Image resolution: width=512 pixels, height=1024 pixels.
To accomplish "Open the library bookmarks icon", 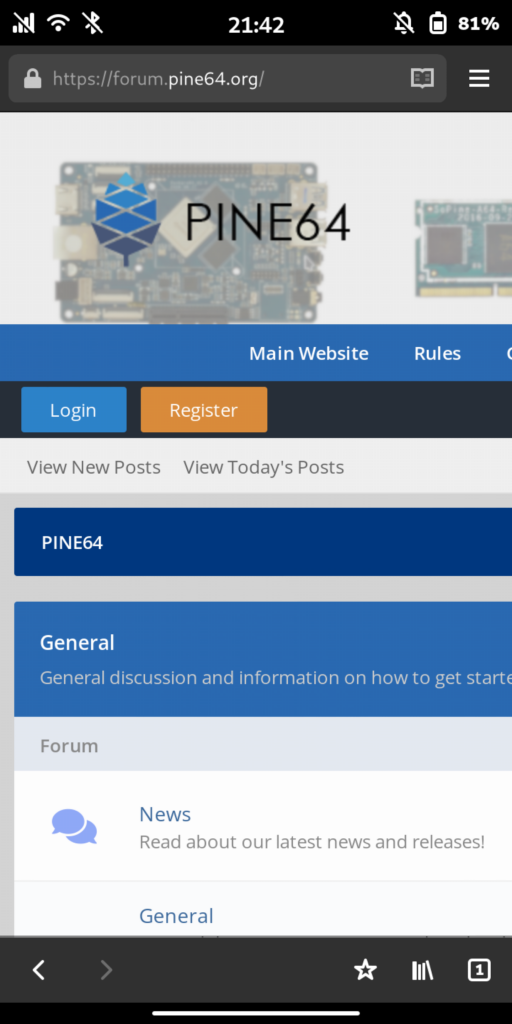I will point(422,970).
